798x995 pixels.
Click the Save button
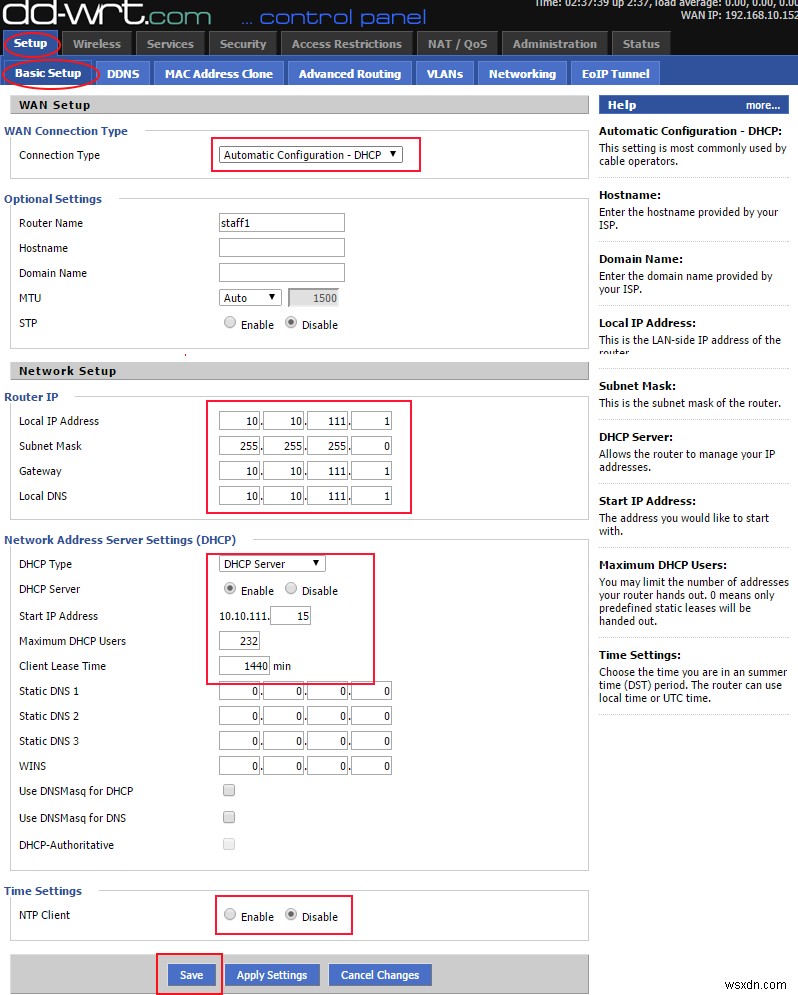(191, 975)
